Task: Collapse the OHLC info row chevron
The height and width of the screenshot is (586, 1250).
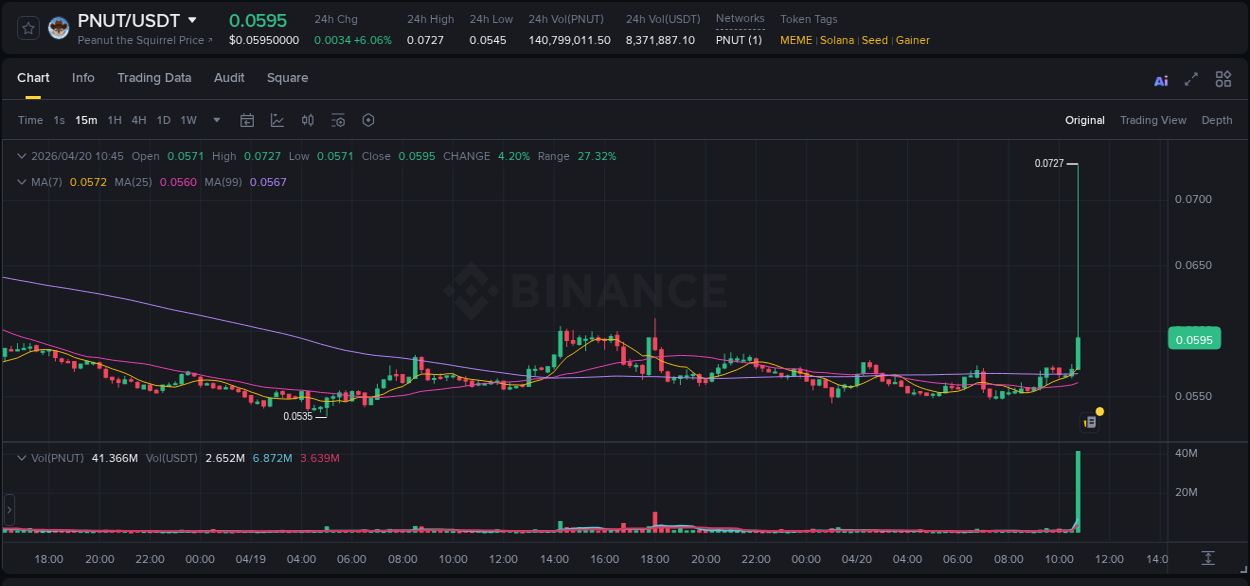Action: pyautogui.click(x=21, y=156)
